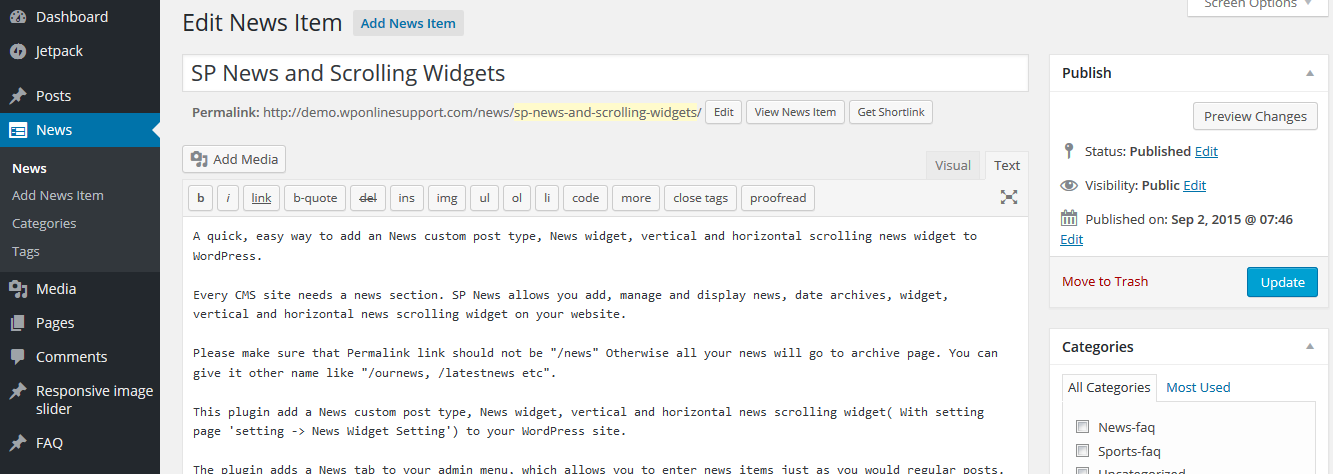This screenshot has height=474, width=1333.
Task: Click the news item title field
Action: [x=605, y=73]
